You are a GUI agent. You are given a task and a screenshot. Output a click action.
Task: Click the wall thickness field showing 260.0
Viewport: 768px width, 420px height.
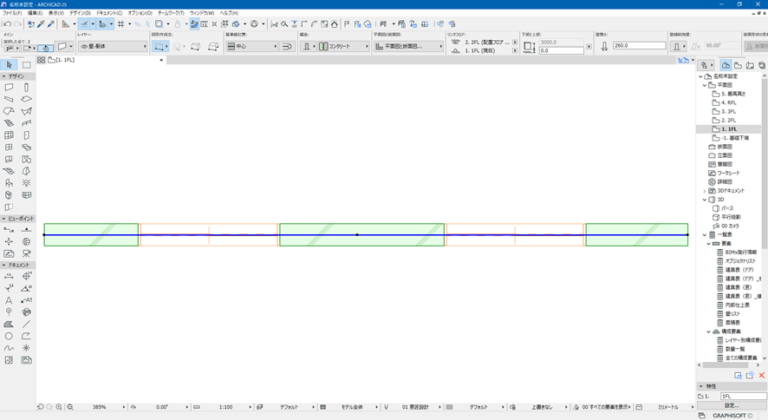tap(639, 45)
